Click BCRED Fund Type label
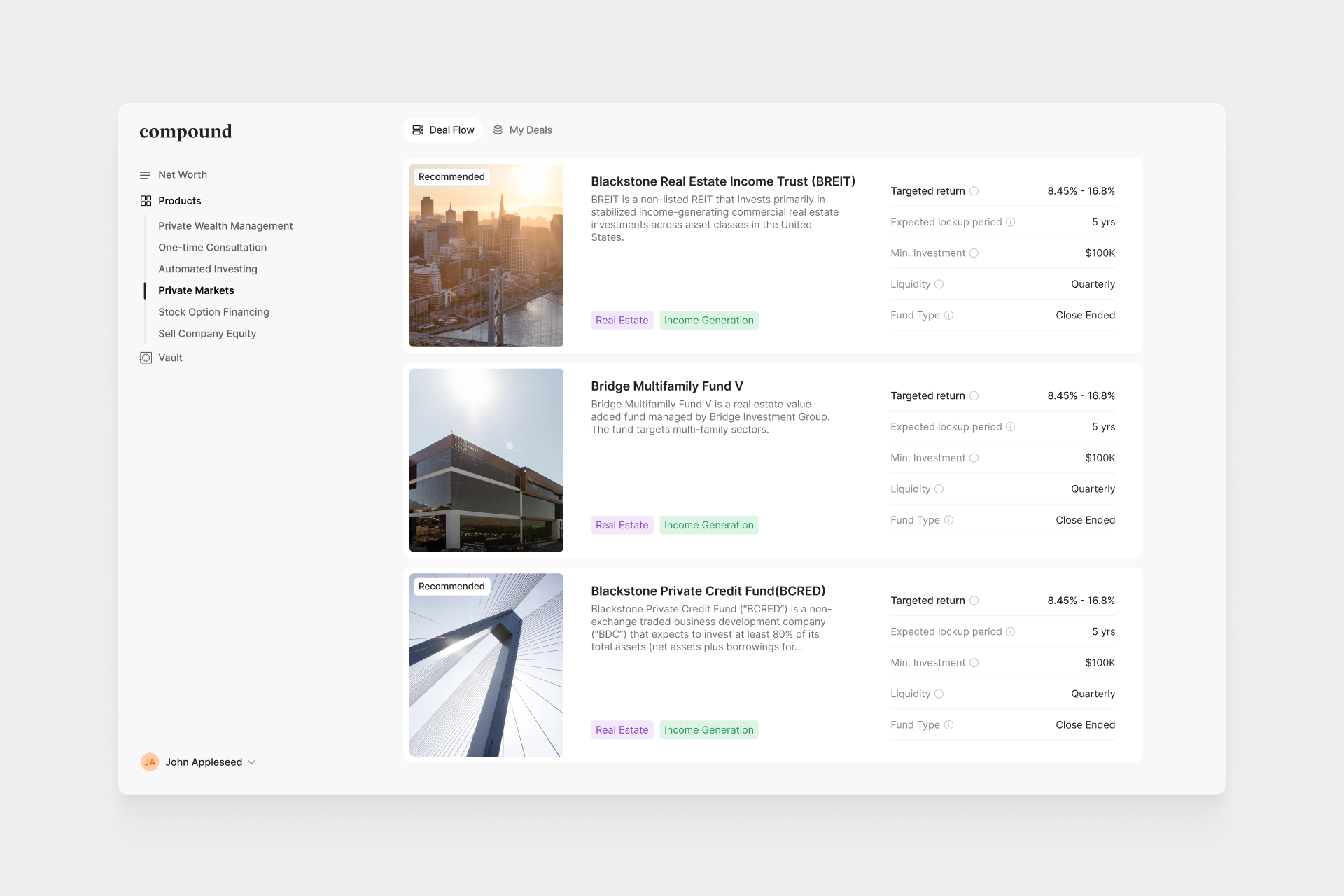 (915, 725)
